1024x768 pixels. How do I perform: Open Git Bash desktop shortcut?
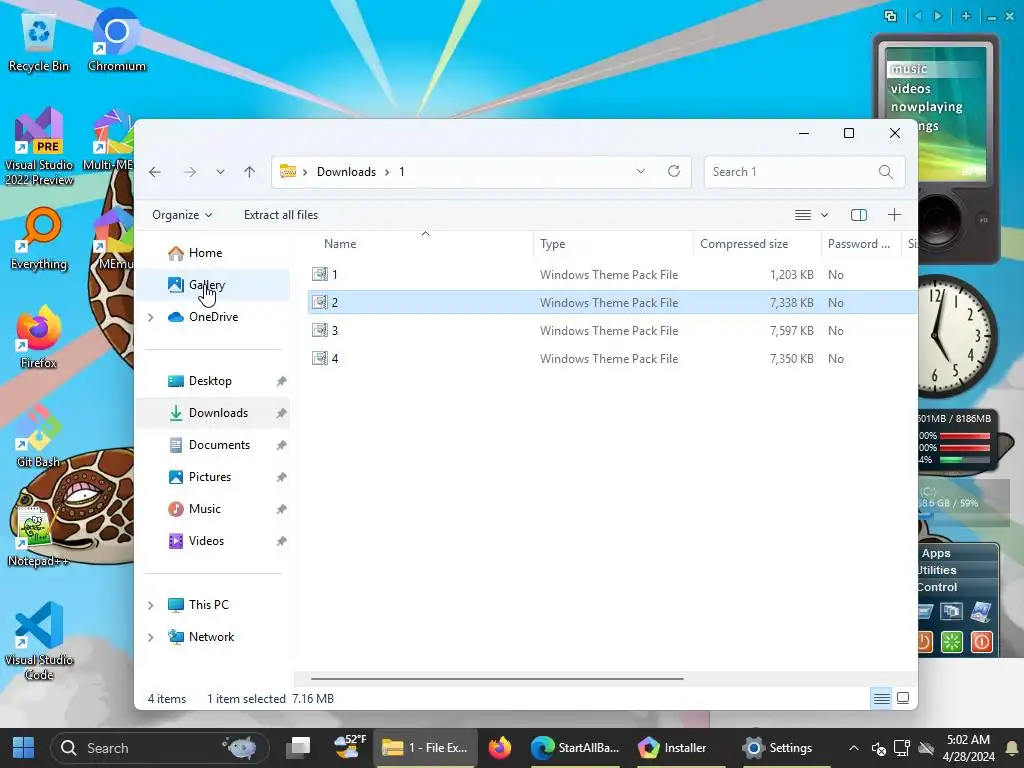[39, 437]
